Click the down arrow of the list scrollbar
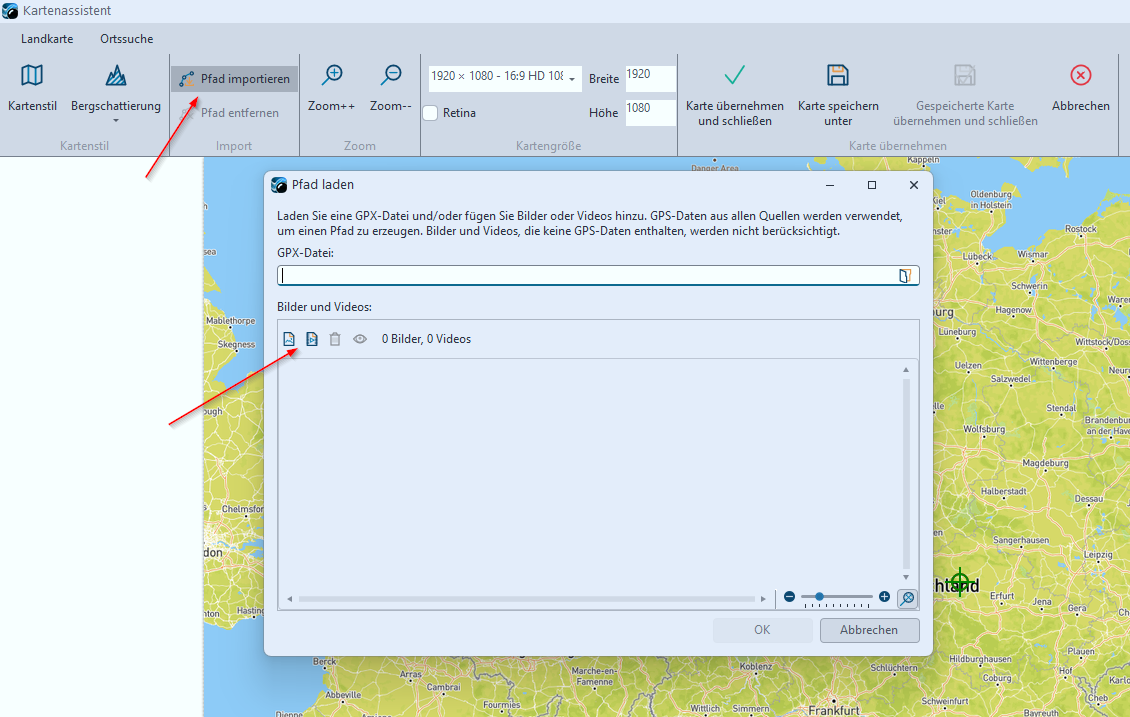This screenshot has width=1130, height=717. [906, 577]
